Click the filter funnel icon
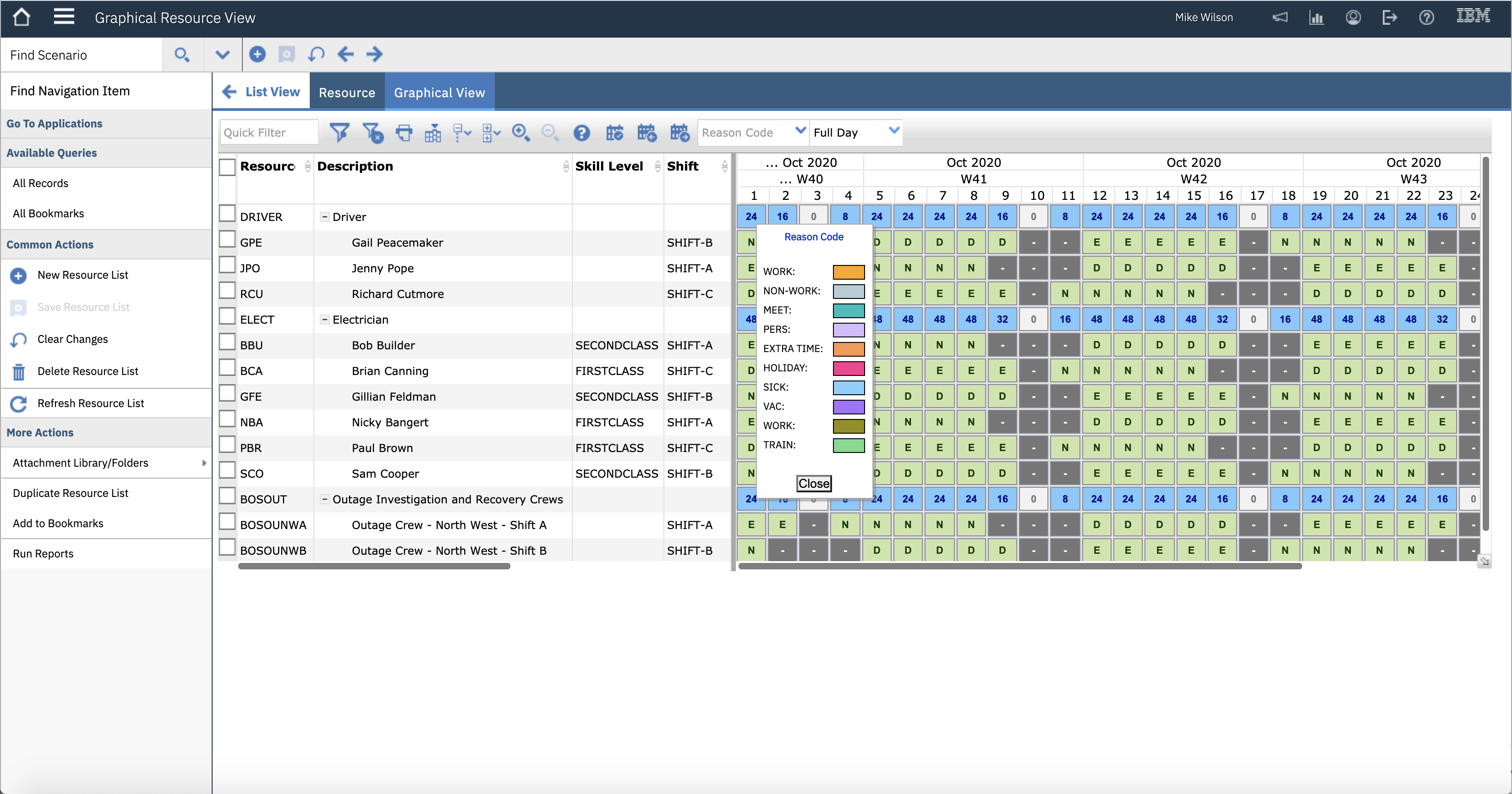This screenshot has height=794, width=1512. 339,133
